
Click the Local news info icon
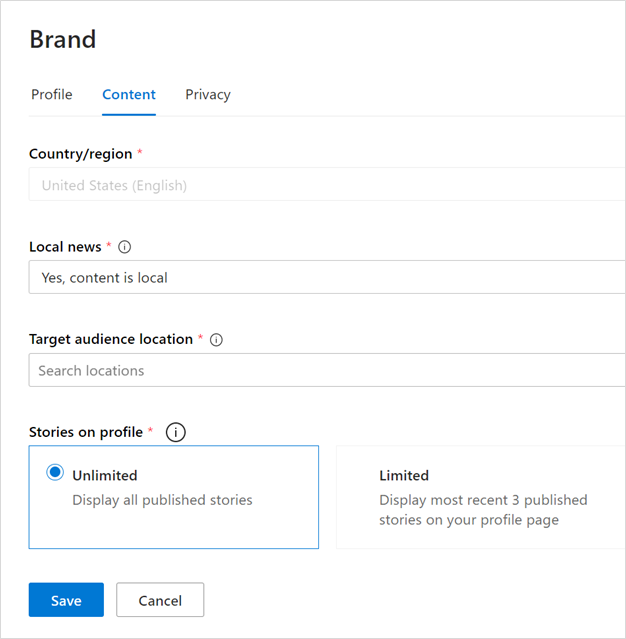click(x=125, y=247)
